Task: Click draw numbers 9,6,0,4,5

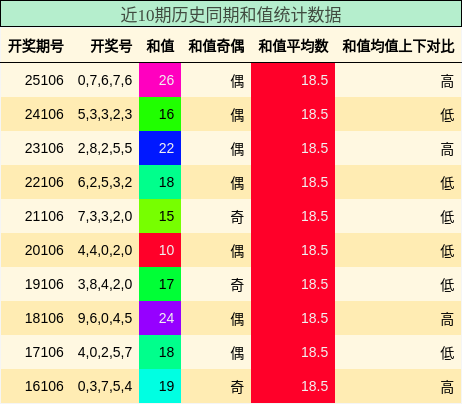Action: (105, 318)
